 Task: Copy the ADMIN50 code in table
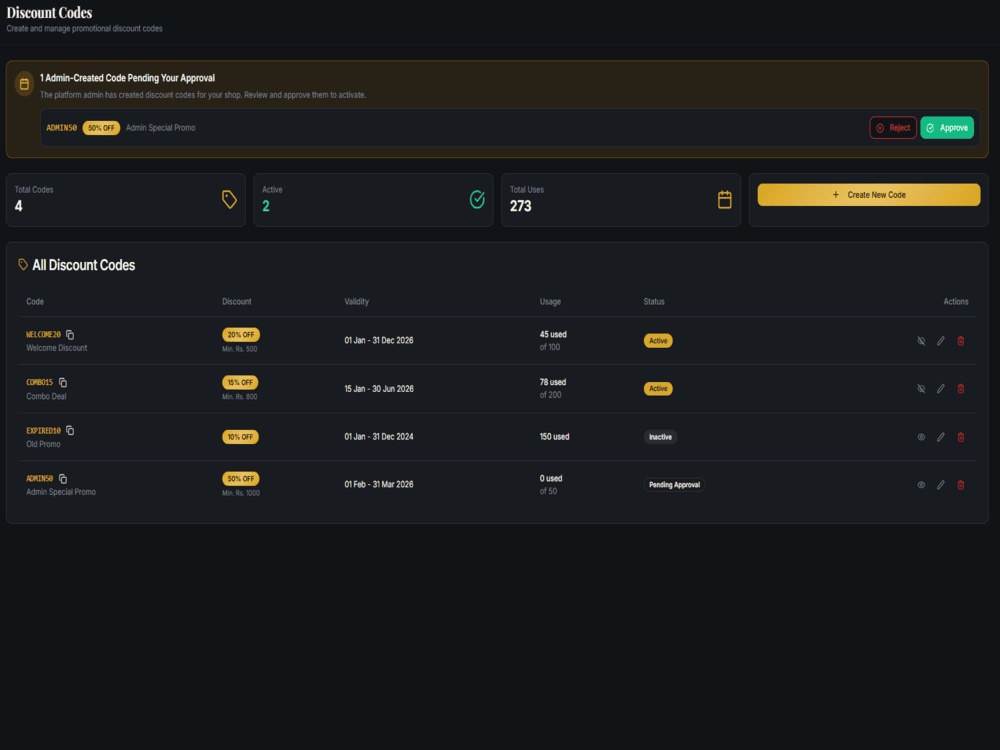[x=62, y=478]
